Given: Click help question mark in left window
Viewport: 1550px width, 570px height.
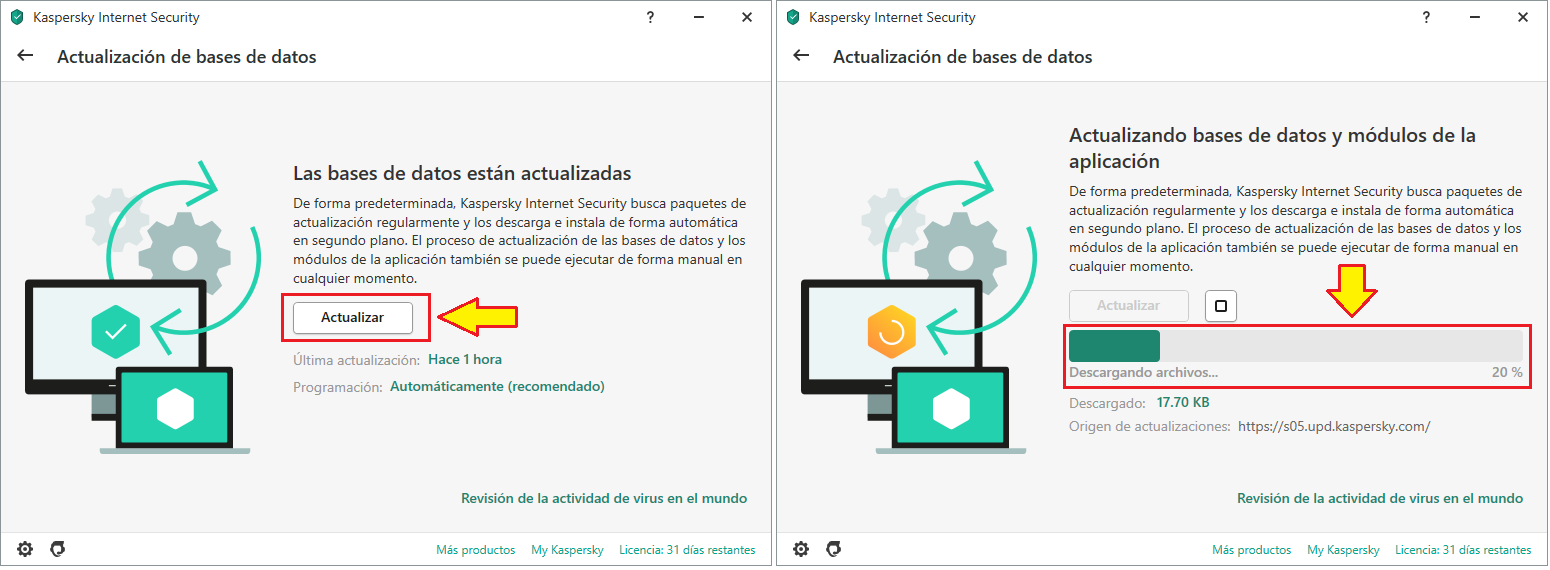Looking at the screenshot, I should [x=651, y=17].
